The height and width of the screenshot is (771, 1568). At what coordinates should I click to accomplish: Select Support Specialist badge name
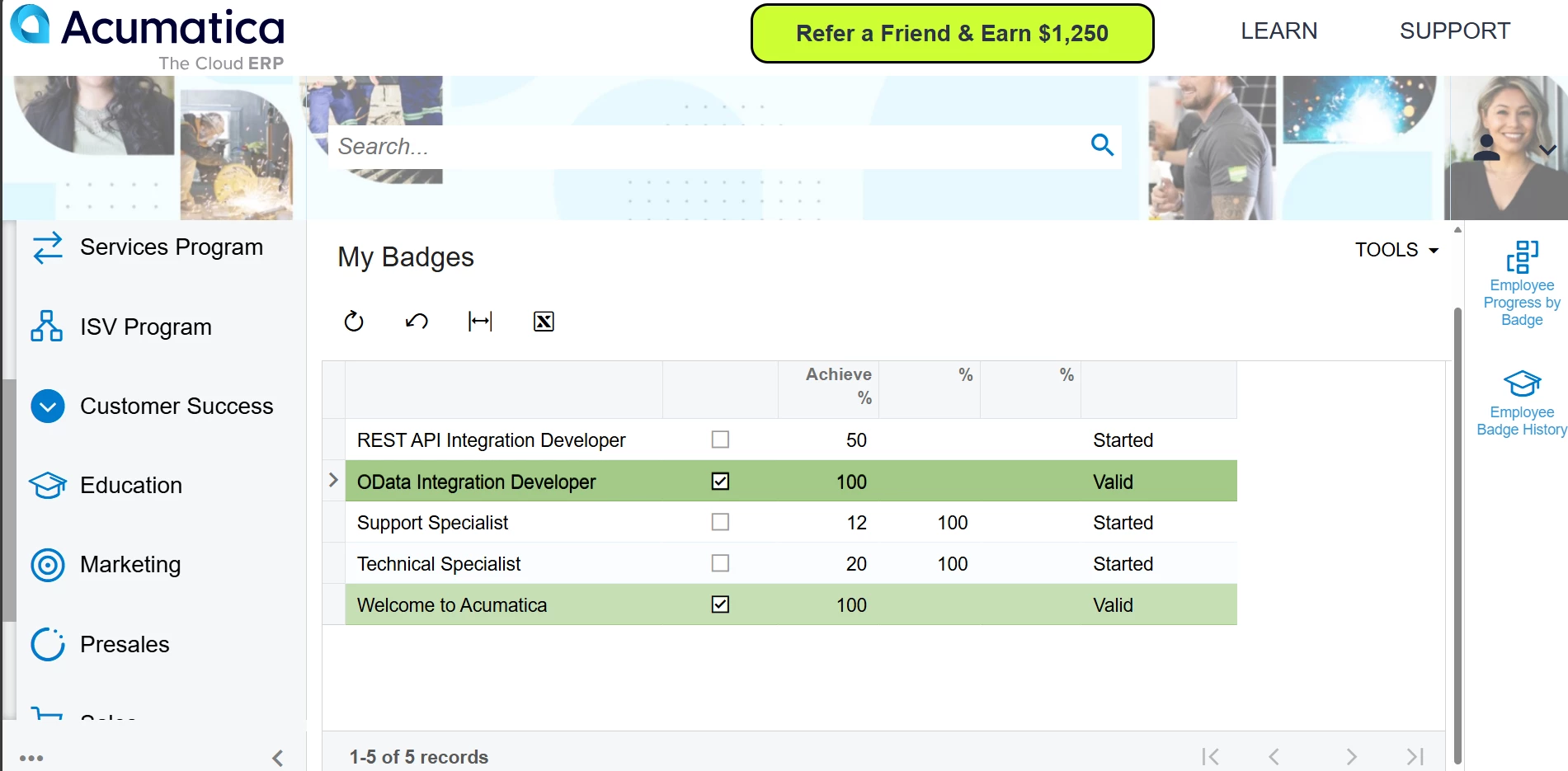click(432, 523)
